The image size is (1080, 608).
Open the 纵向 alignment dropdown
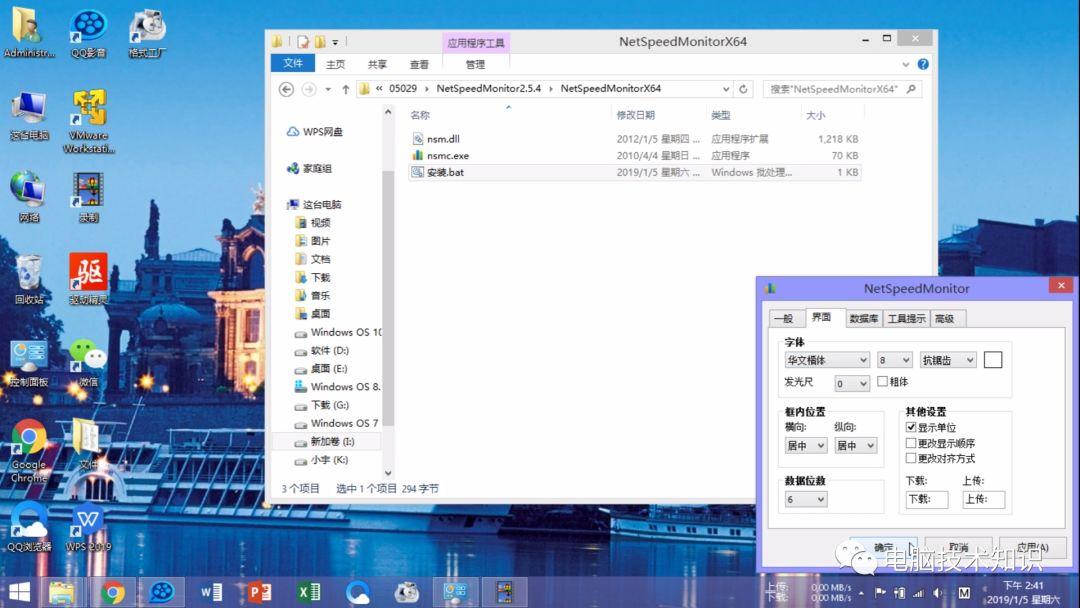(855, 445)
